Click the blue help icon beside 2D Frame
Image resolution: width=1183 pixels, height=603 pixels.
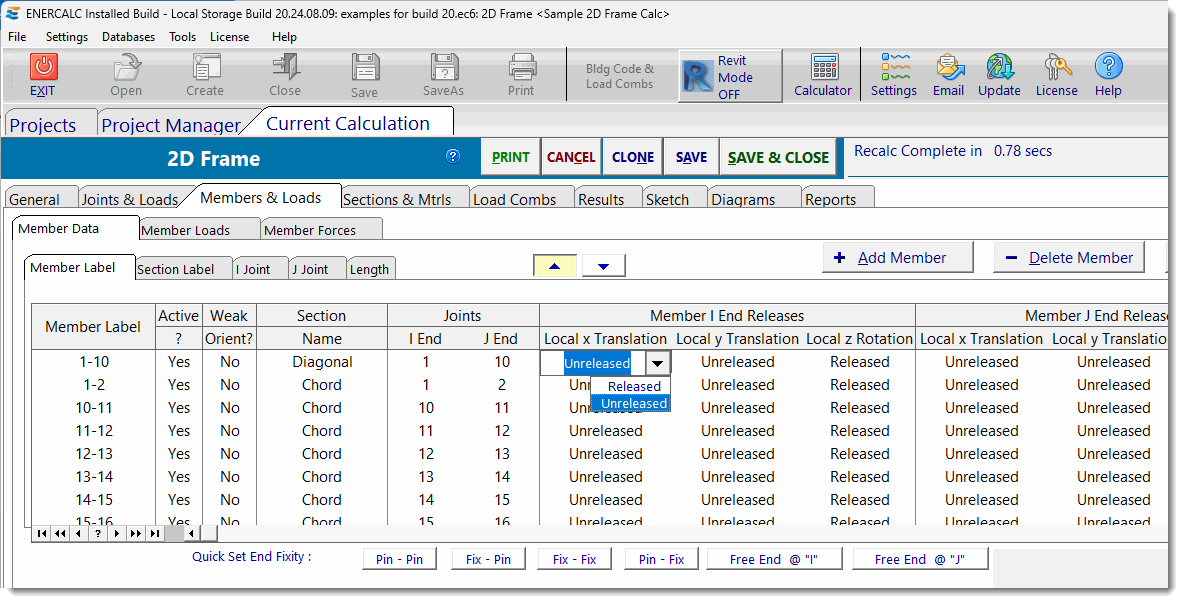click(x=453, y=156)
